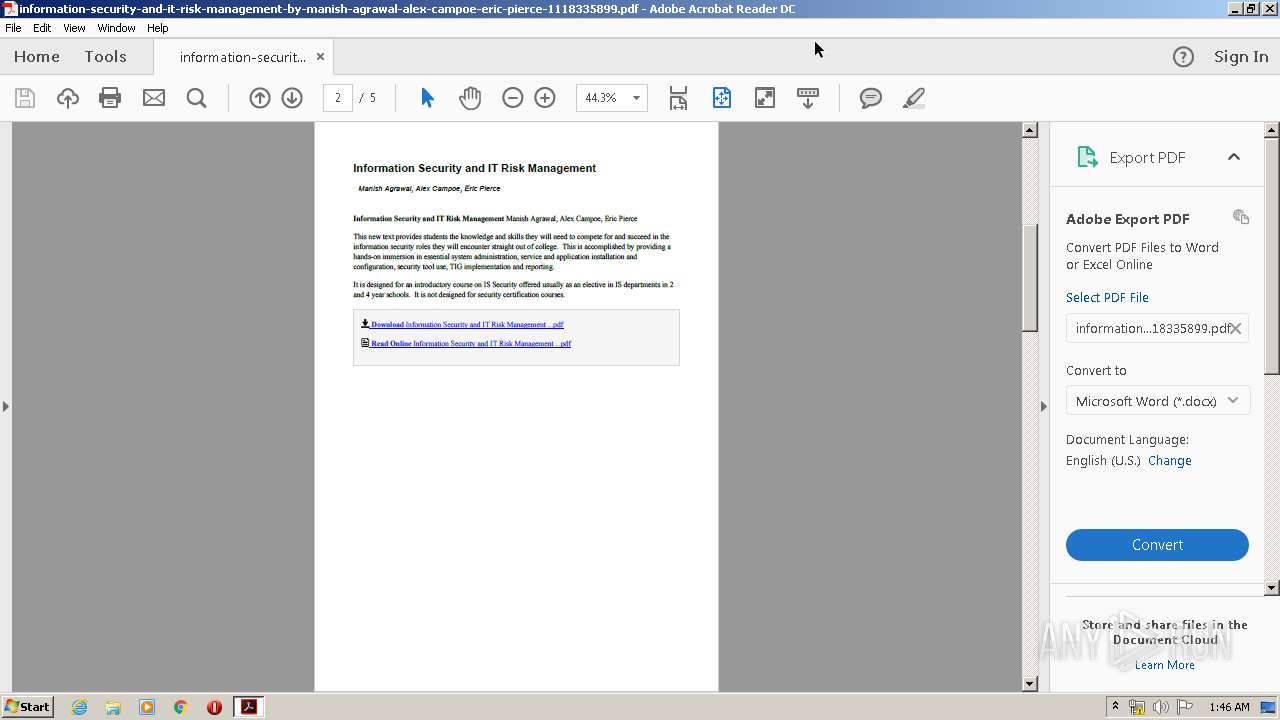This screenshot has height=720, width=1280.
Task: Open the Window menu
Action: (x=116, y=28)
